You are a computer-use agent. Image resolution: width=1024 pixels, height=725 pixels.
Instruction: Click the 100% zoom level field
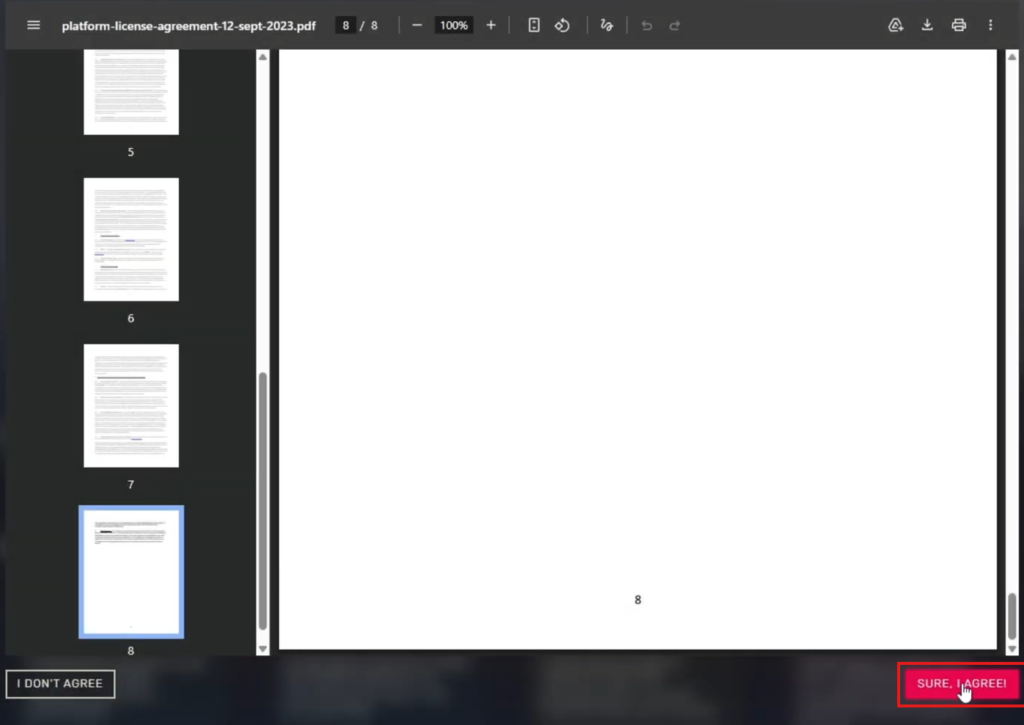click(x=454, y=25)
